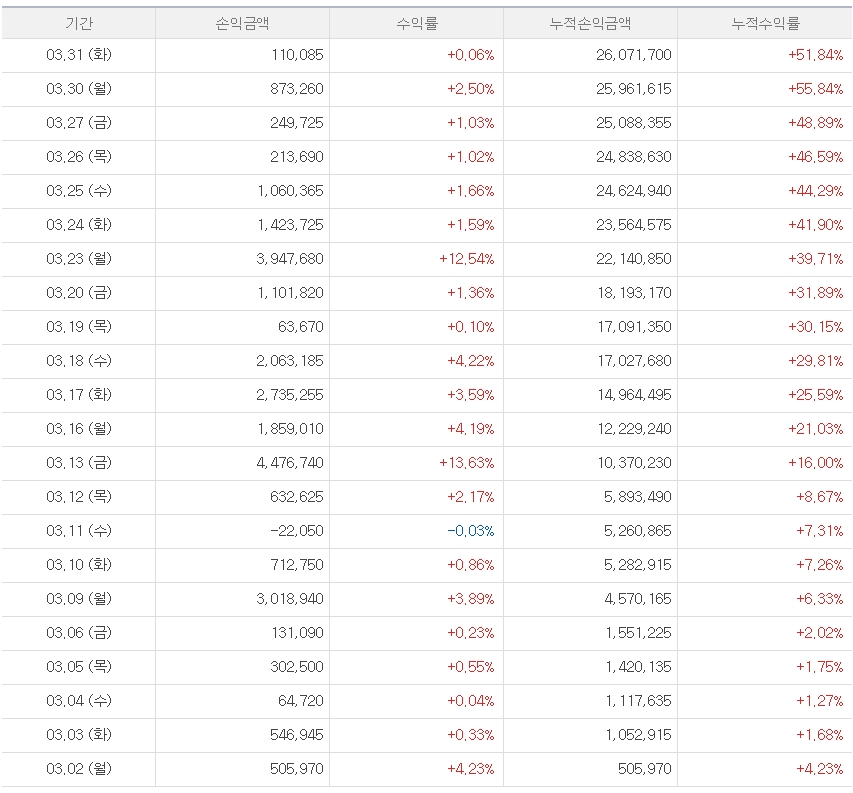The width and height of the screenshot is (853, 793).
Task: Select the 22,140,850 cumulative amount
Action: [x=634, y=259]
